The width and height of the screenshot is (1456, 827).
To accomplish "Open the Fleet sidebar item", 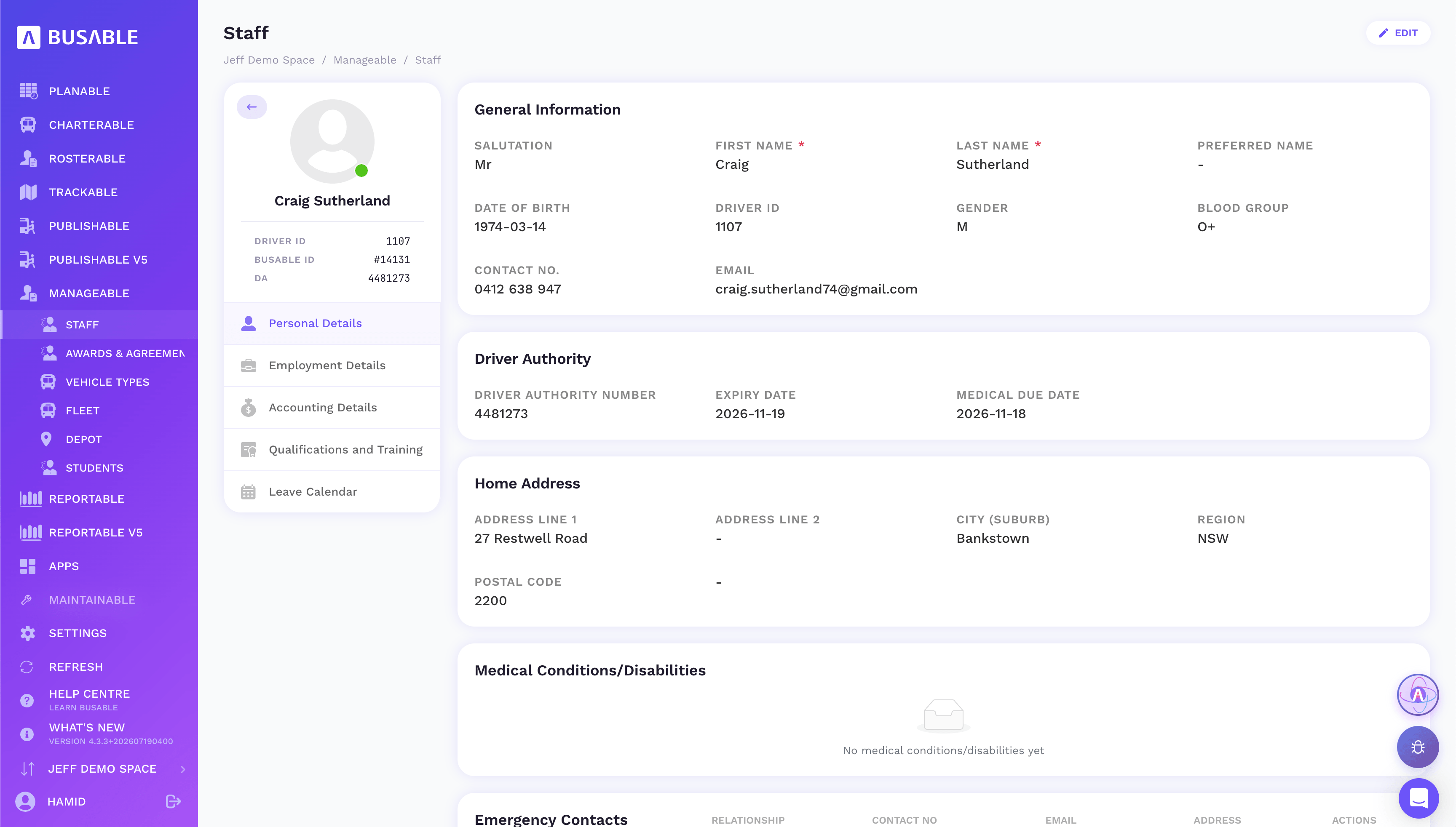I will pyautogui.click(x=99, y=411).
